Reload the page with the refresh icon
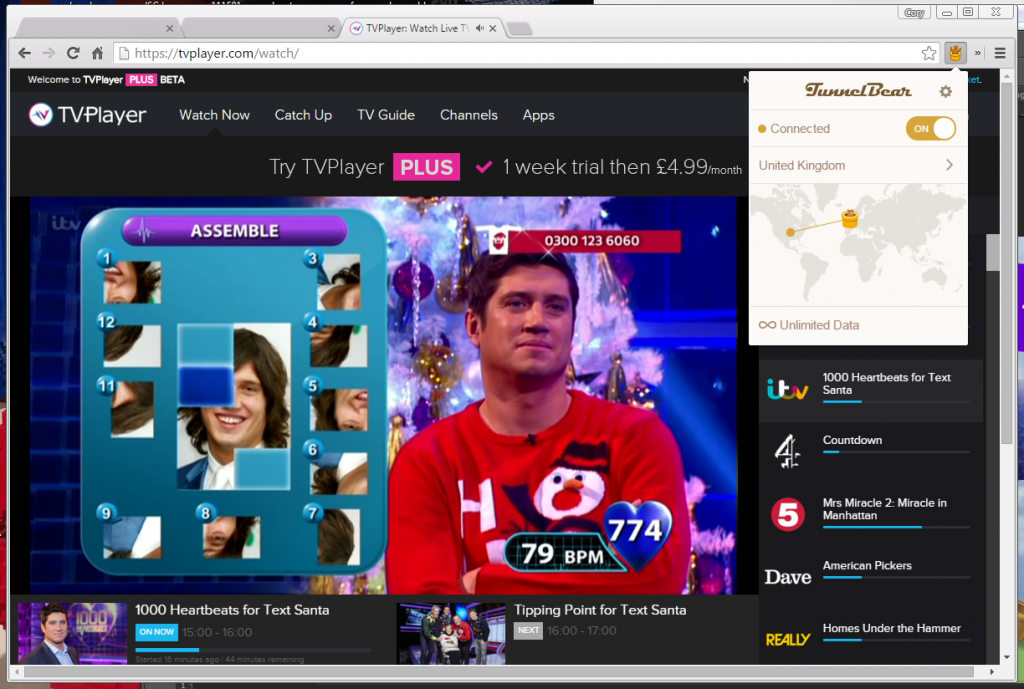The image size is (1024, 689). [x=72, y=52]
